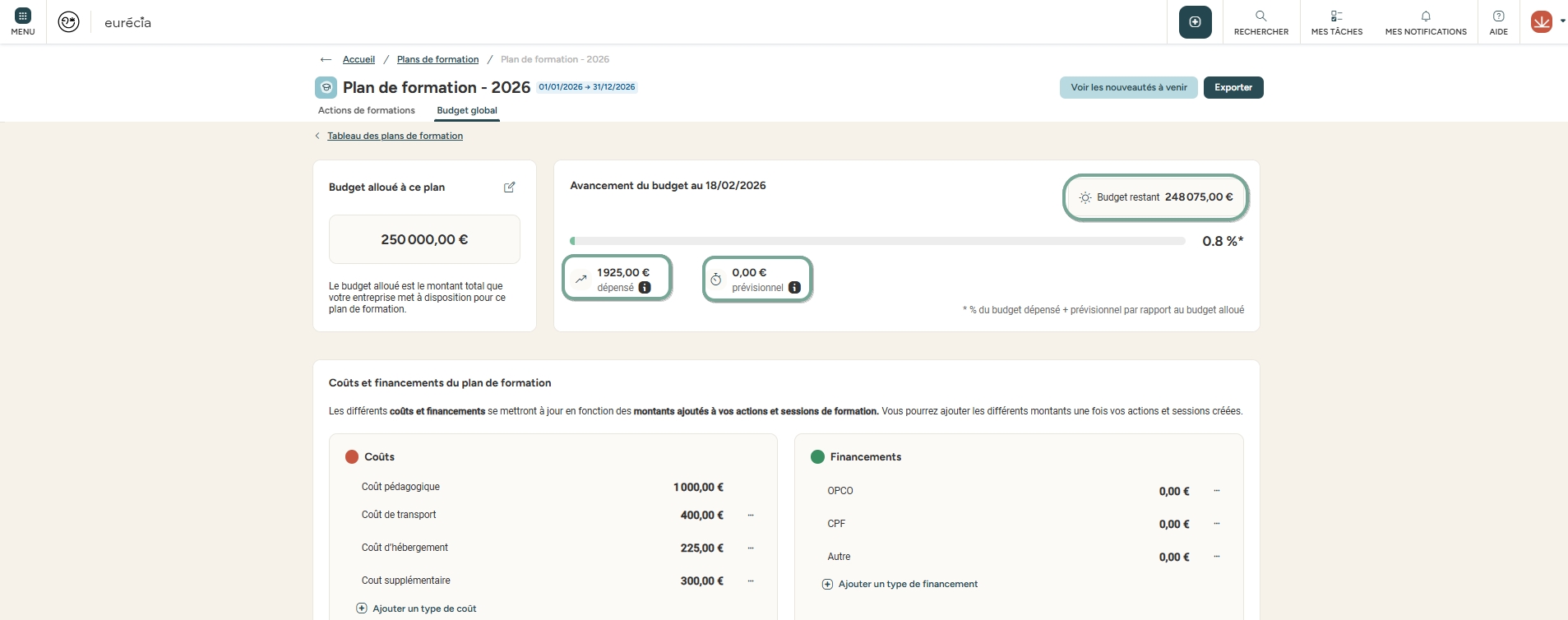Go back using the breadcrumb left arrow
This screenshot has width=1568, height=620.
pyautogui.click(x=326, y=60)
